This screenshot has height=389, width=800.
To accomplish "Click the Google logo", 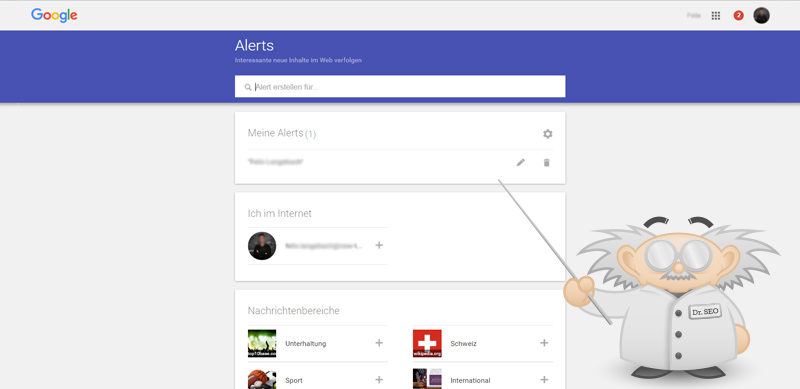I will click(x=54, y=15).
